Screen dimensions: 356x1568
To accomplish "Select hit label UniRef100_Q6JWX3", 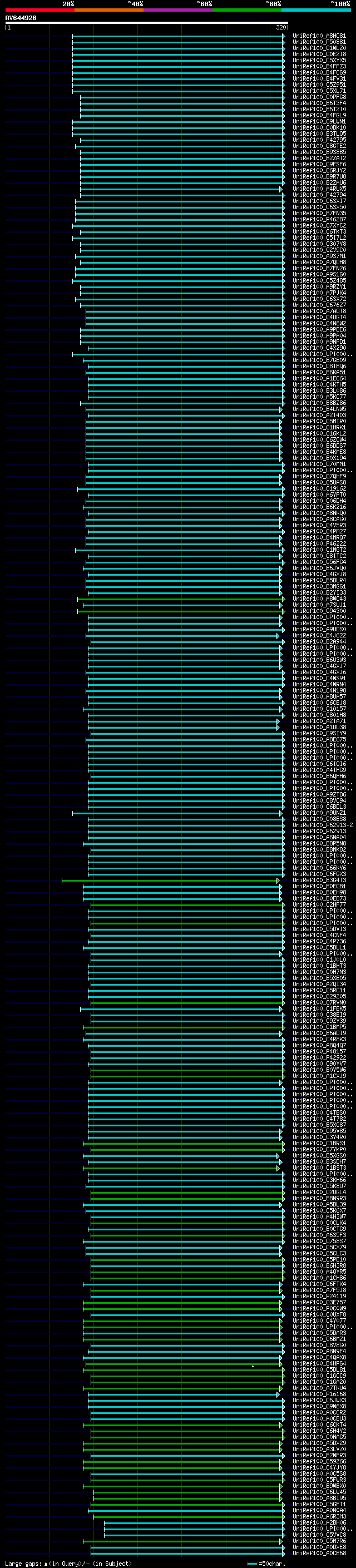I will click(x=319, y=1399).
